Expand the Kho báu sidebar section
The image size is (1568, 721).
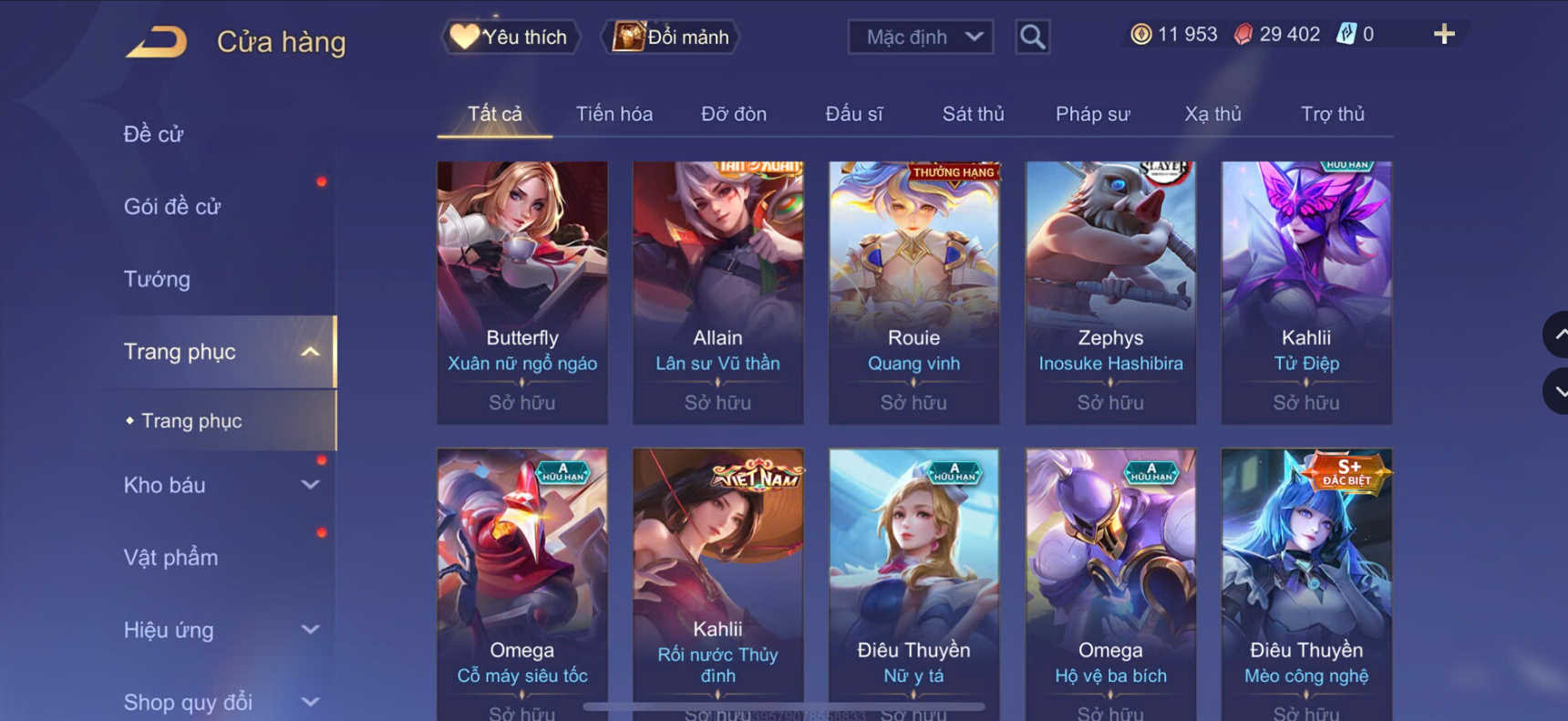(310, 485)
